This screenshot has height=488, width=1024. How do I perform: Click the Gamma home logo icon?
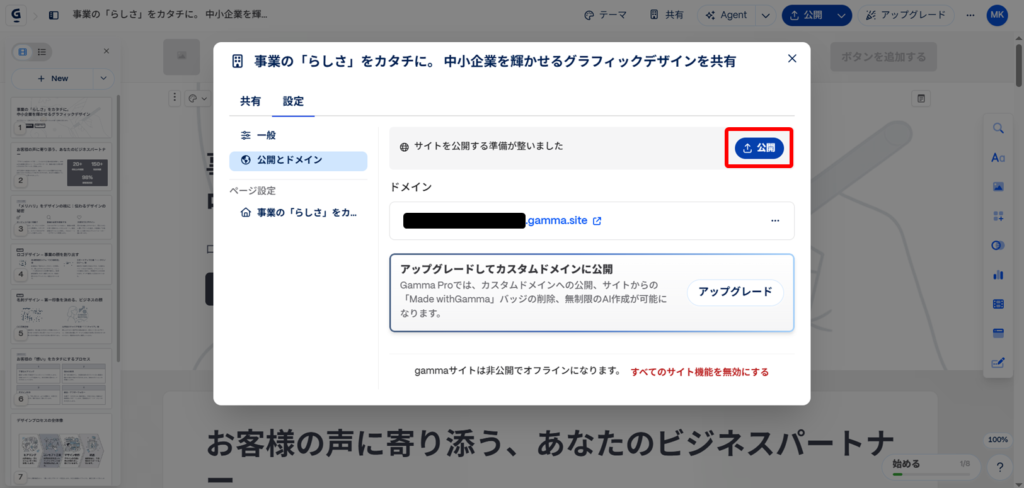(17, 15)
